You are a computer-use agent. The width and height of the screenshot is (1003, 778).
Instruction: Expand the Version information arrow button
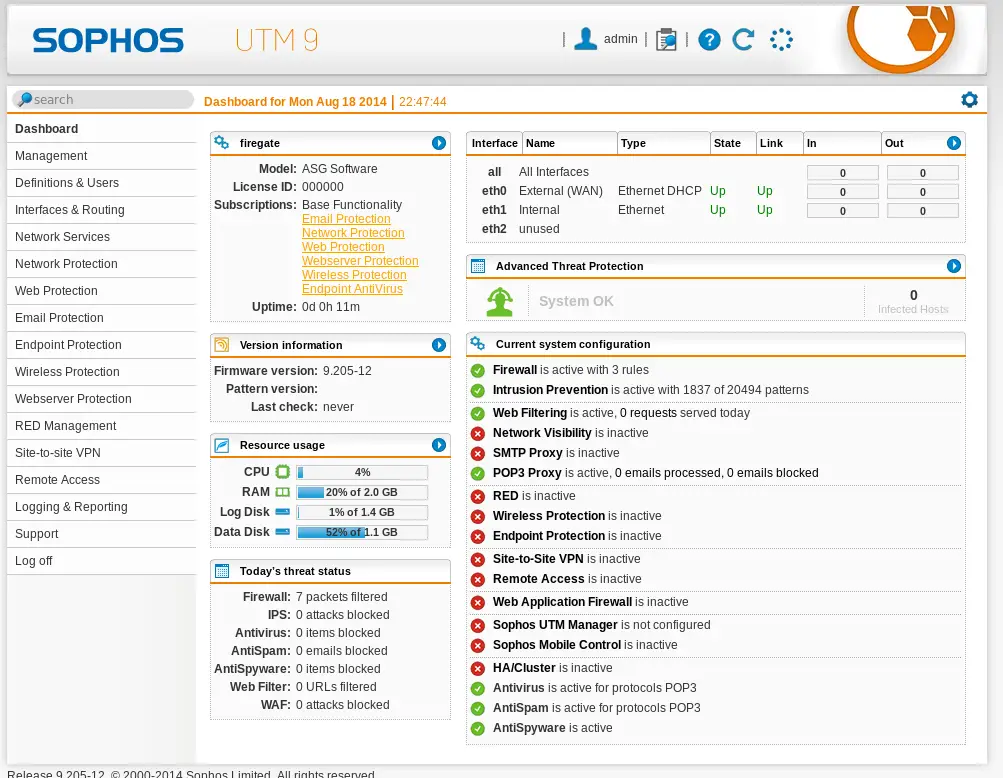click(439, 345)
